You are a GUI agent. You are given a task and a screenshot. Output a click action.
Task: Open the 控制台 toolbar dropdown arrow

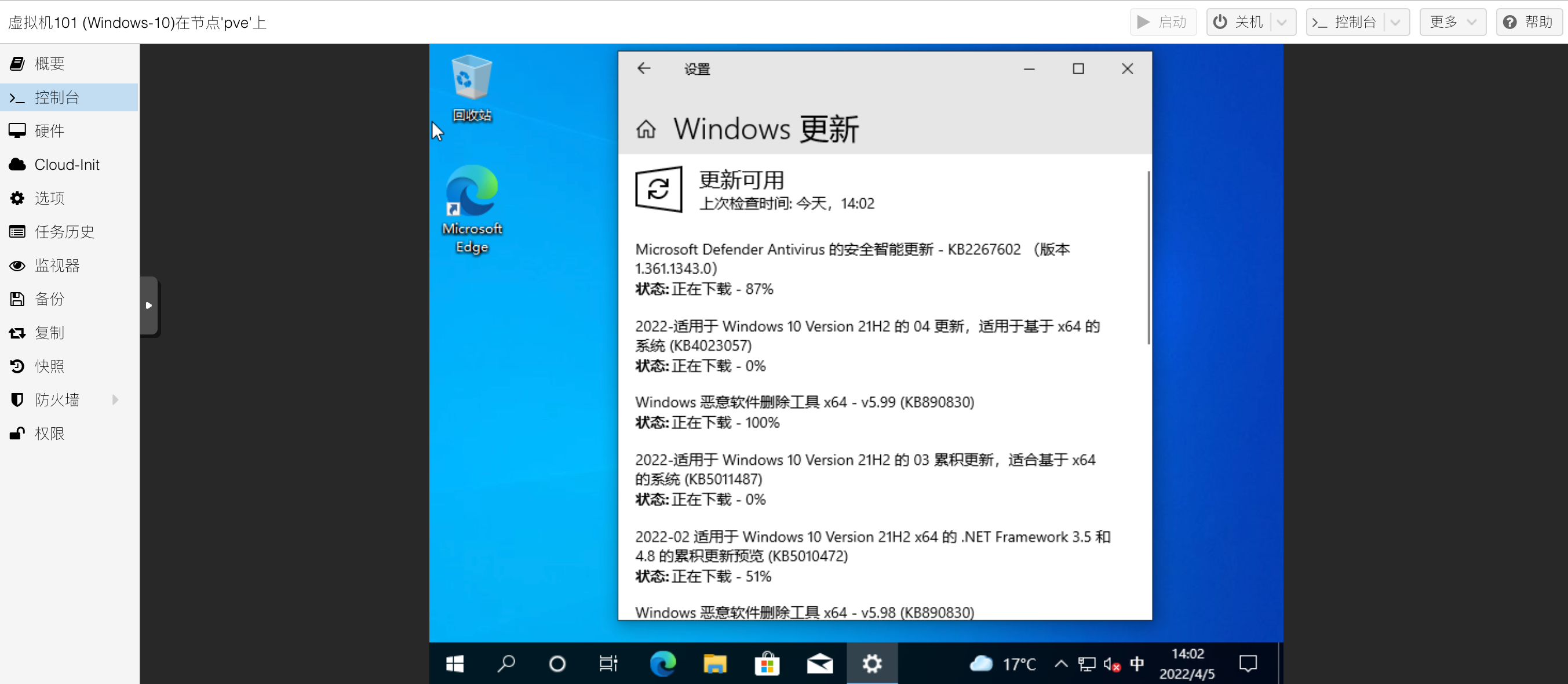(1396, 22)
